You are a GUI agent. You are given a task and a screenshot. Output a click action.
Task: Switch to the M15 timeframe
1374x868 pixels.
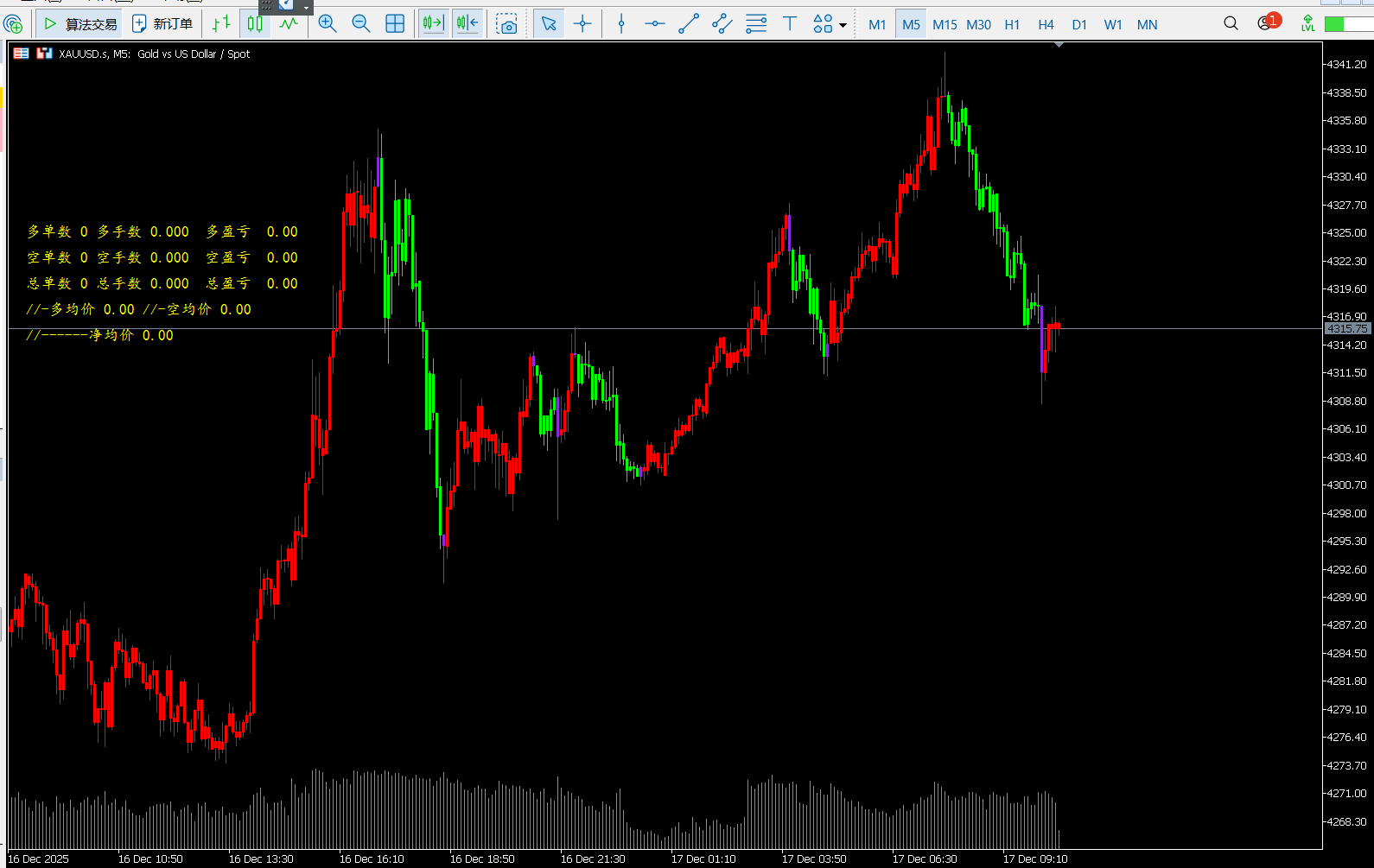coord(945,25)
